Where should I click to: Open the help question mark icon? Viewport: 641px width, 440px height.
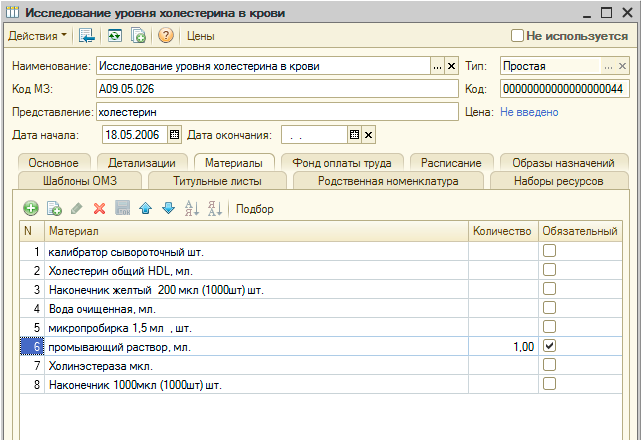click(x=166, y=36)
